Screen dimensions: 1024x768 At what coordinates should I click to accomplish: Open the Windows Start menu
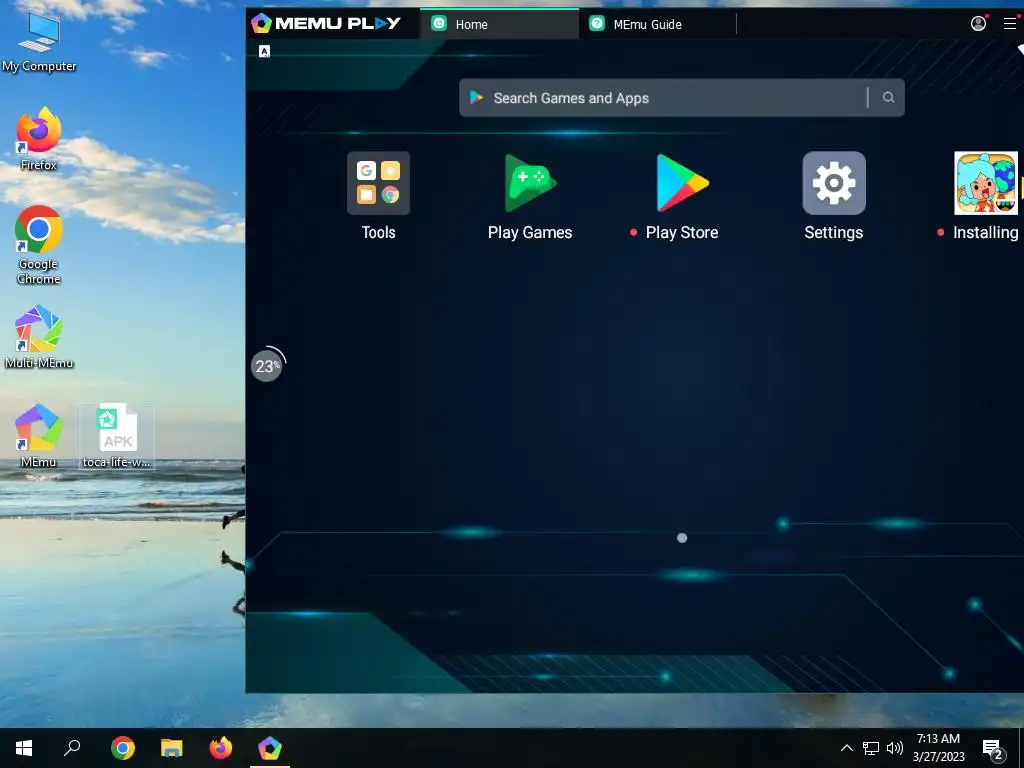tap(24, 748)
